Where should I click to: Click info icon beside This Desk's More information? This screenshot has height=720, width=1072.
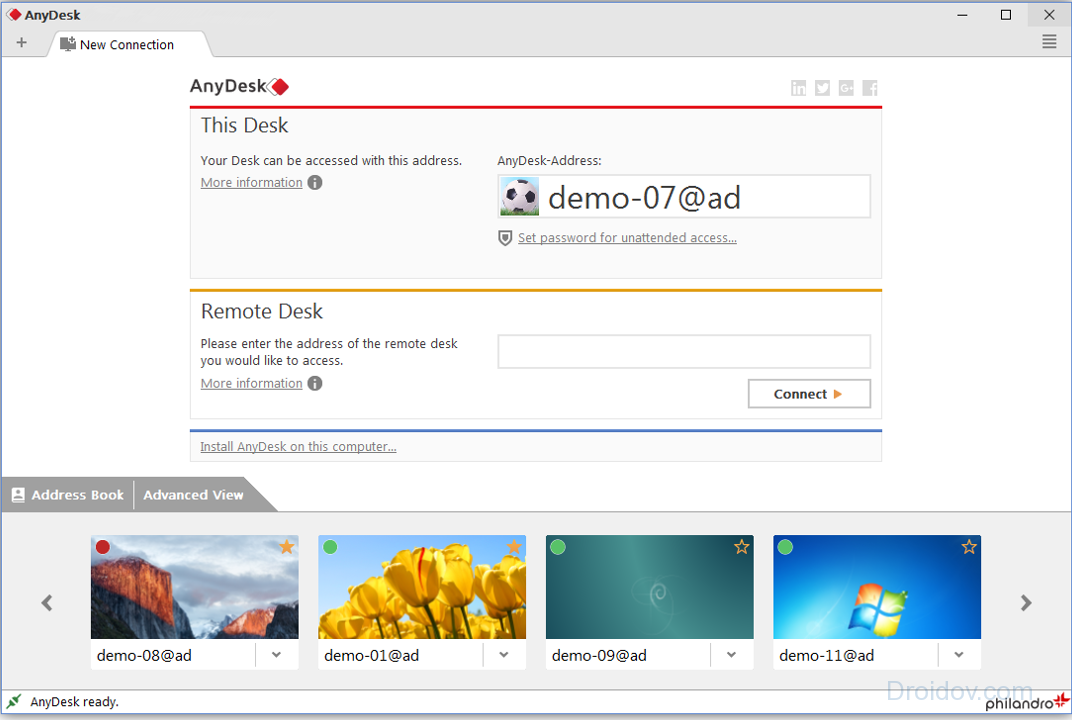315,183
